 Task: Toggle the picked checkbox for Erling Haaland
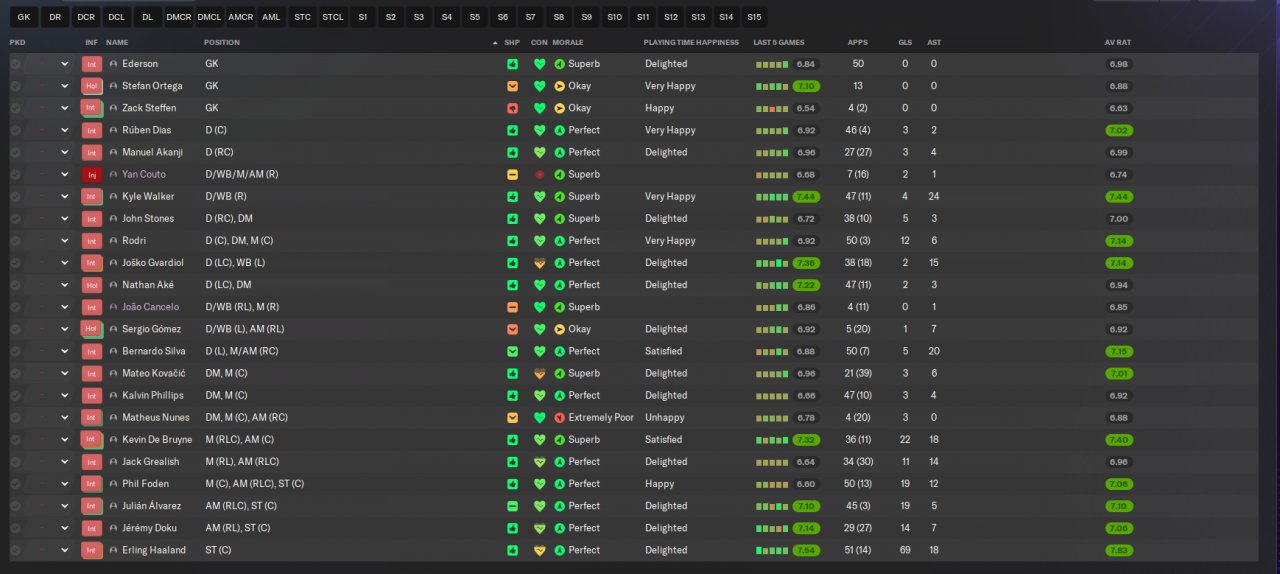(15, 550)
